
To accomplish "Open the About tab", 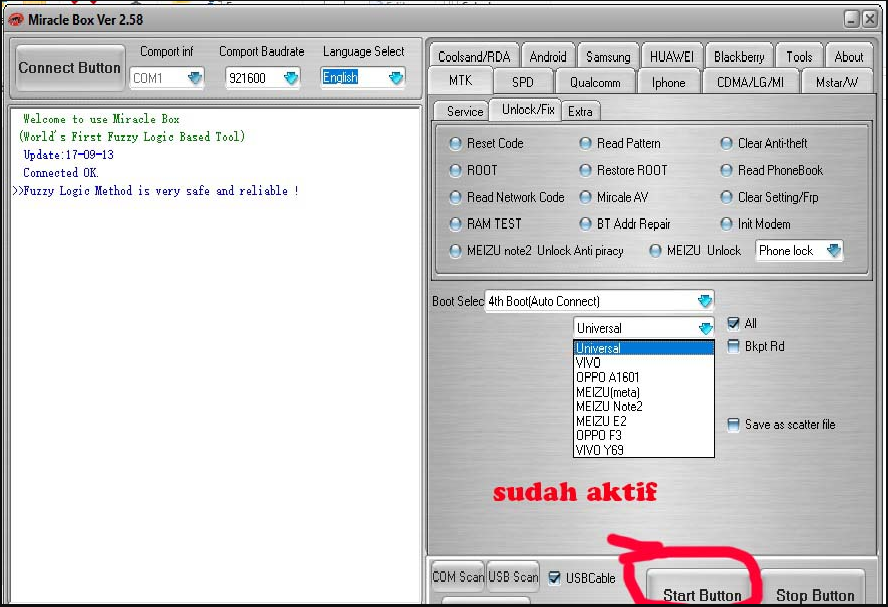I will [x=848, y=57].
